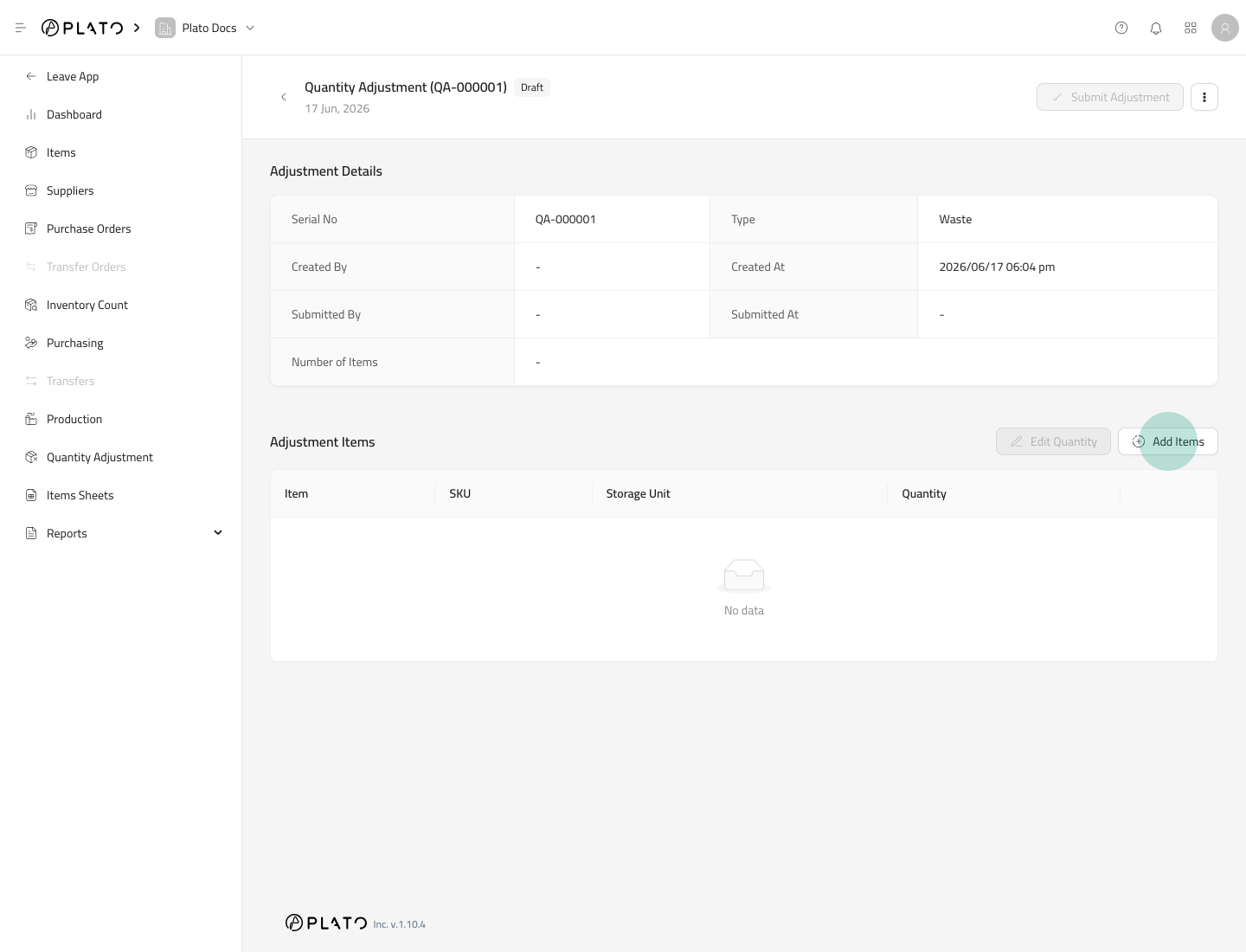Open the three-dot more options menu

point(1204,97)
